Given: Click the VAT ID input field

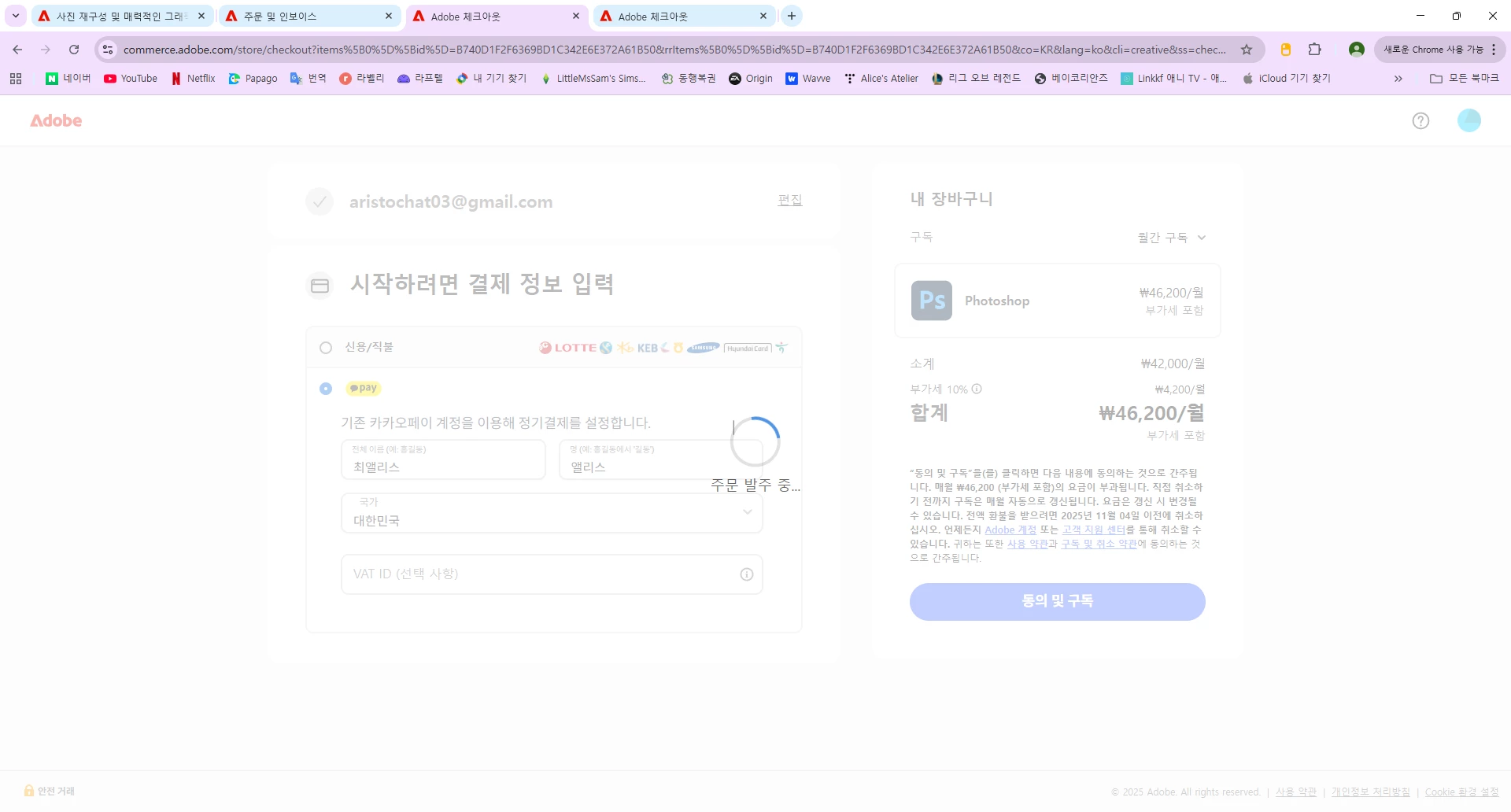Looking at the screenshot, I should point(552,574).
